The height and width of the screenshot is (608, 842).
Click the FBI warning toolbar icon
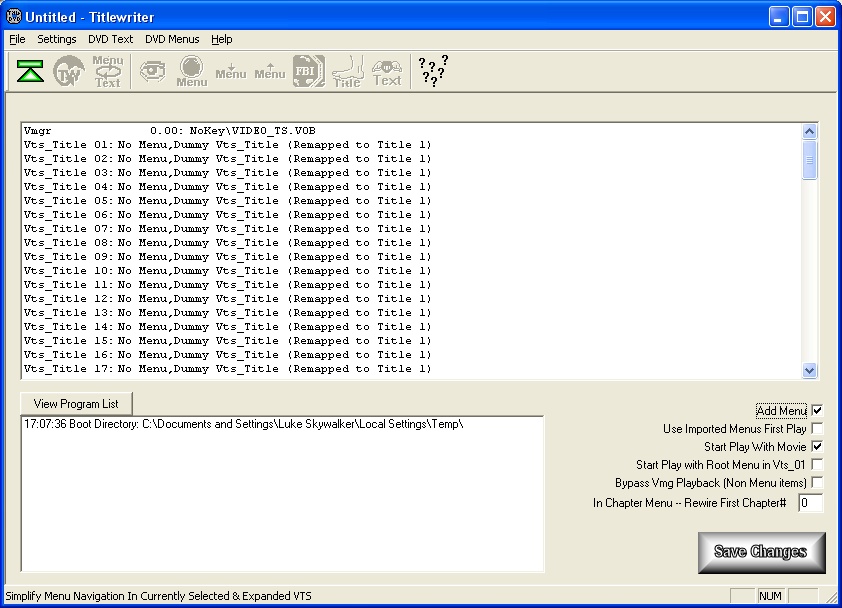308,72
